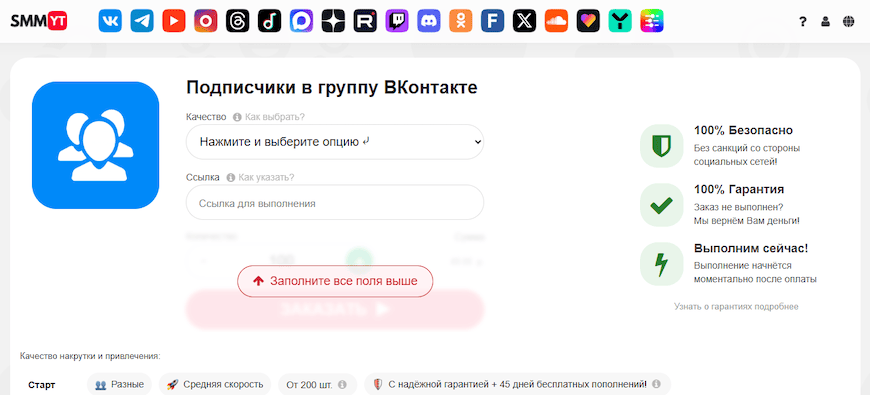Click the 'Ссылка для выполнения' input field
The width and height of the screenshot is (870, 395).
click(335, 203)
